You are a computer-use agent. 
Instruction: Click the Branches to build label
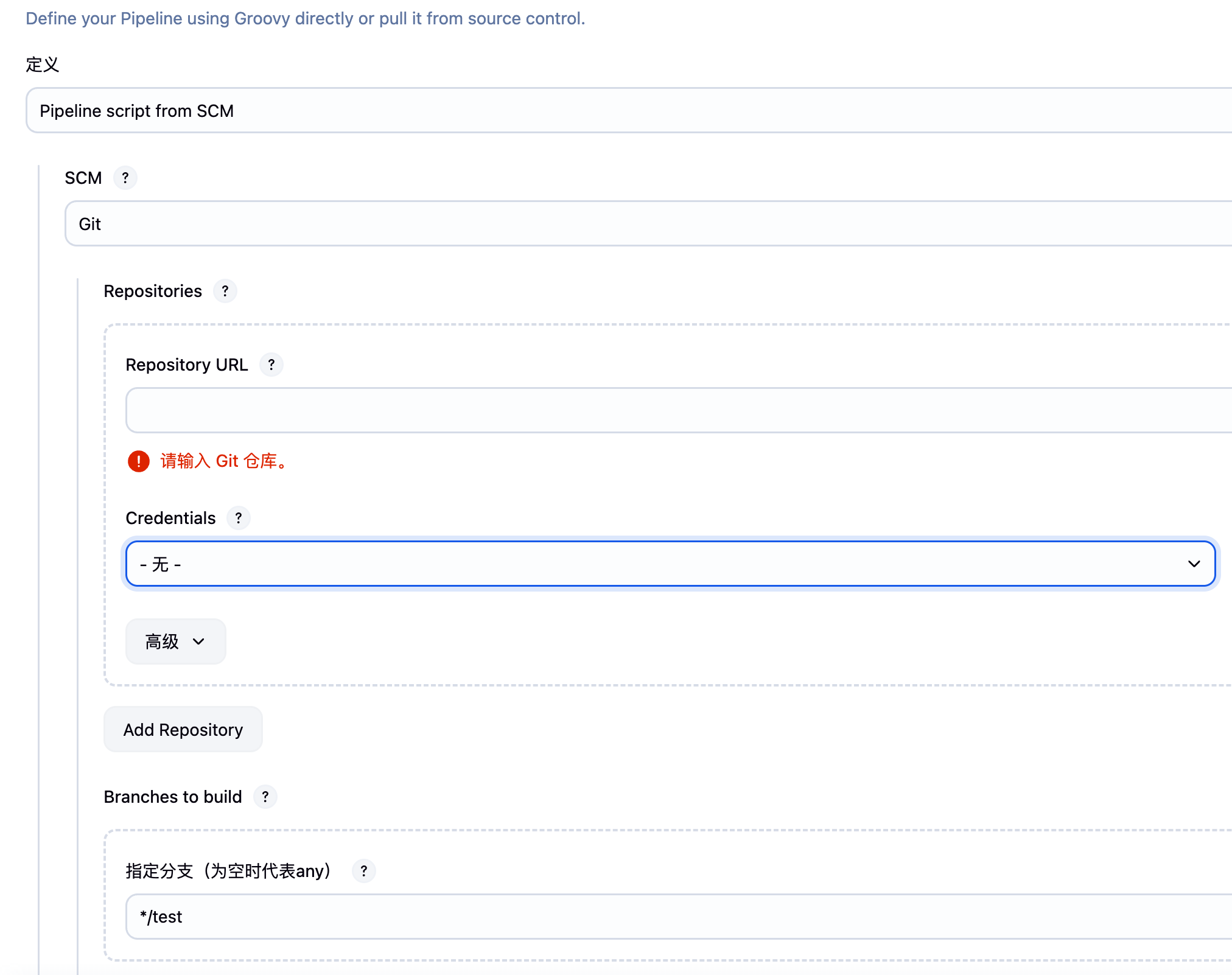tap(173, 797)
